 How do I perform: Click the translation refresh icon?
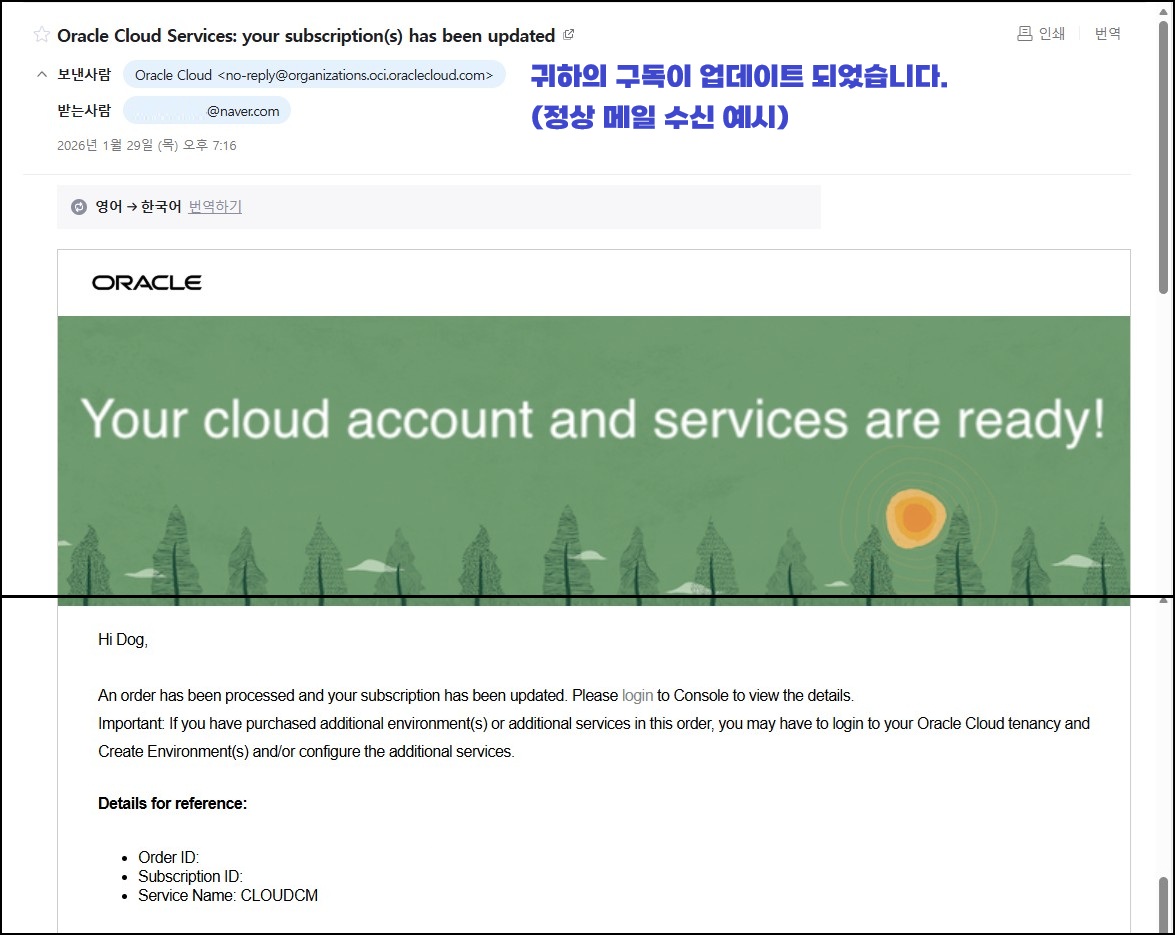[x=79, y=207]
